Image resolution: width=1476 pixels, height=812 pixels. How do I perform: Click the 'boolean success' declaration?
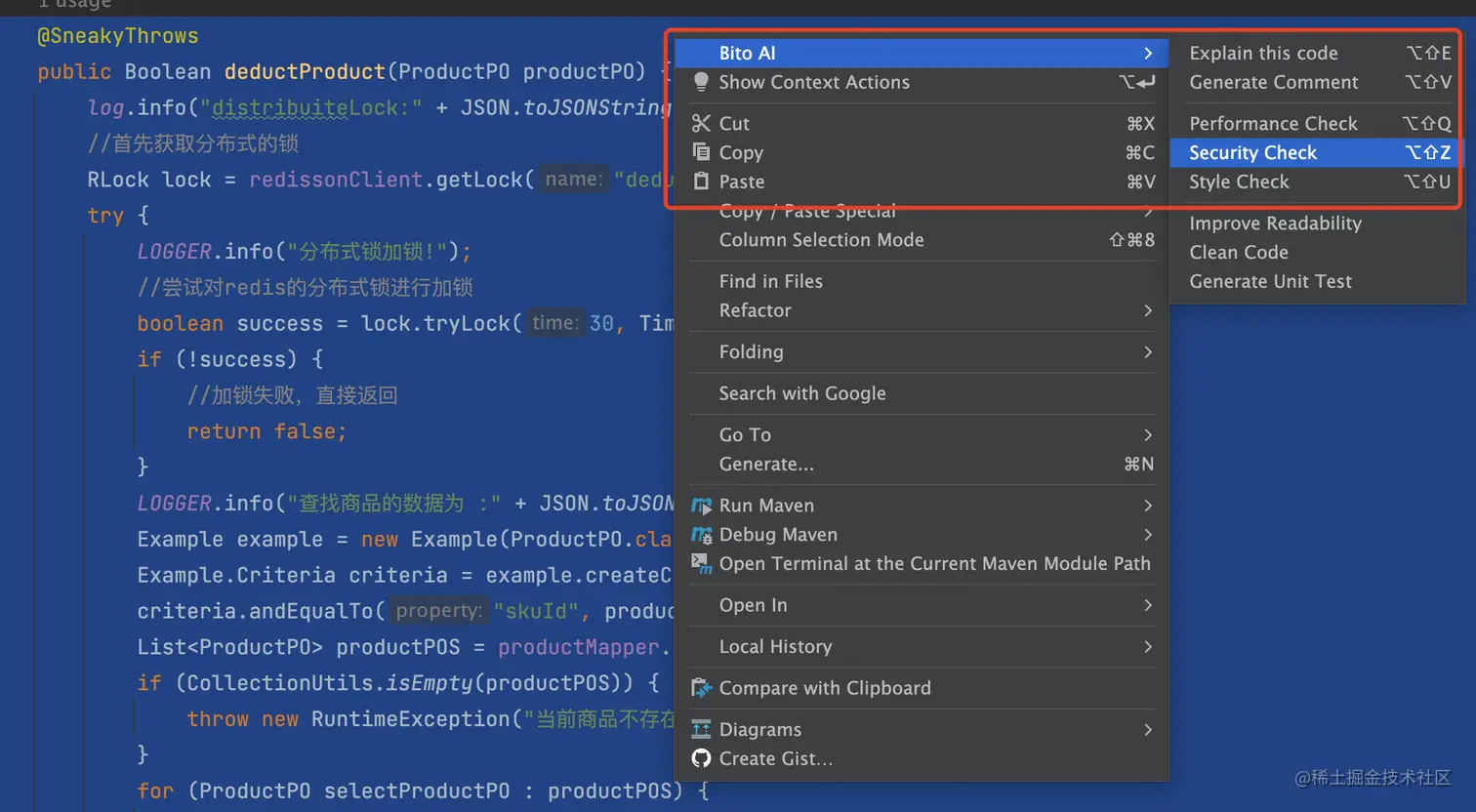pos(229,323)
